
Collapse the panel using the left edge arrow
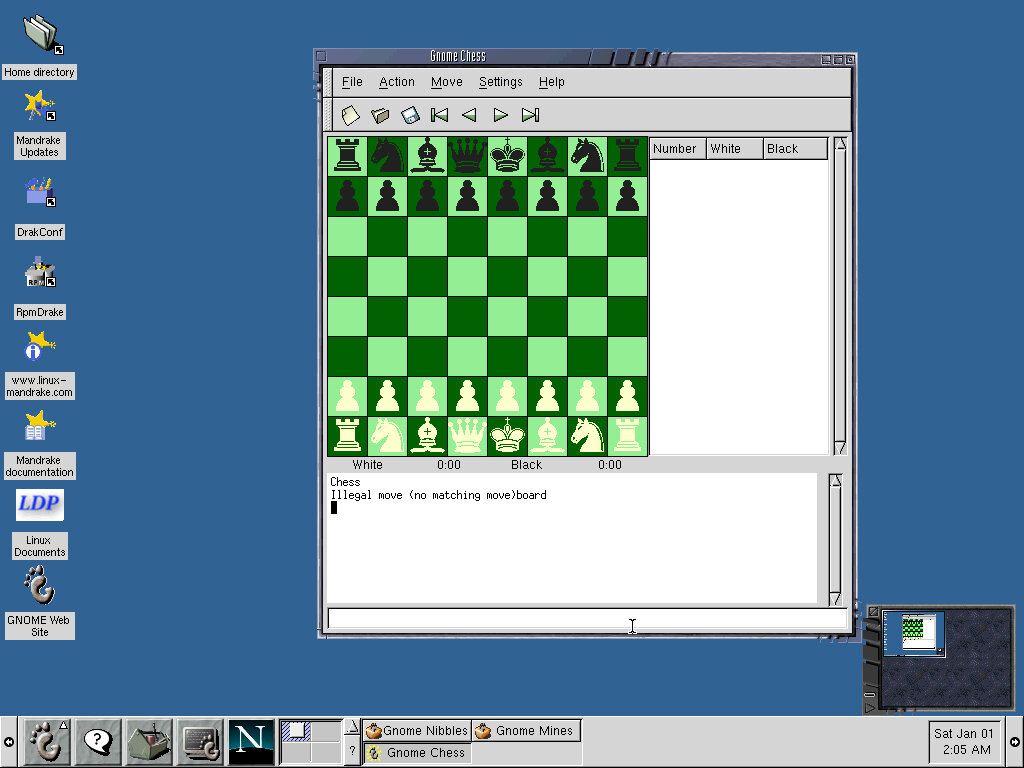8,742
